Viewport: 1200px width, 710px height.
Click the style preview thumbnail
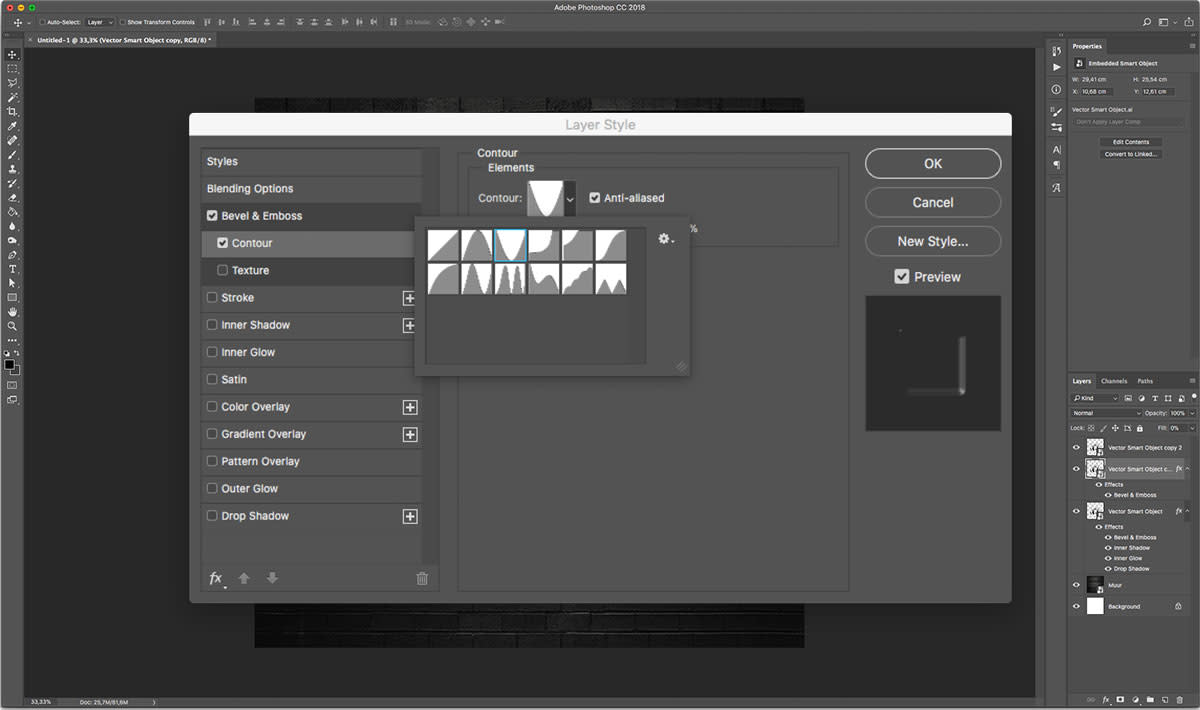933,363
